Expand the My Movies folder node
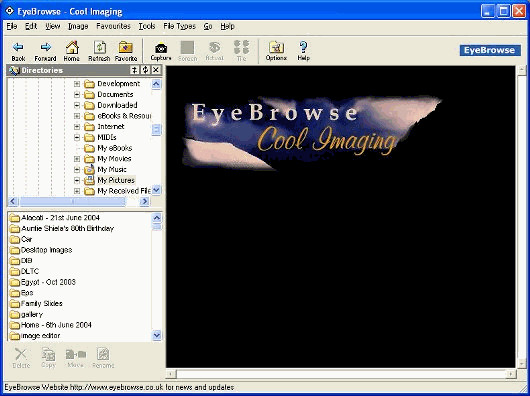The height and width of the screenshot is (396, 530). 77,159
